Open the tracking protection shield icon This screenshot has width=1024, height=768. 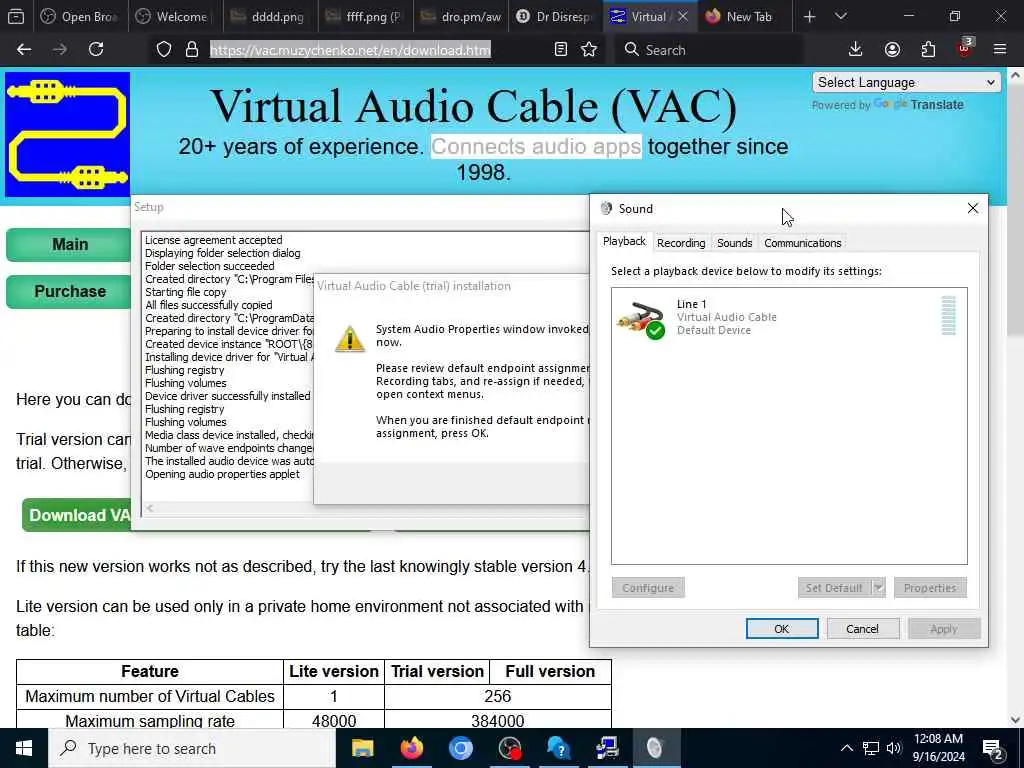(164, 50)
